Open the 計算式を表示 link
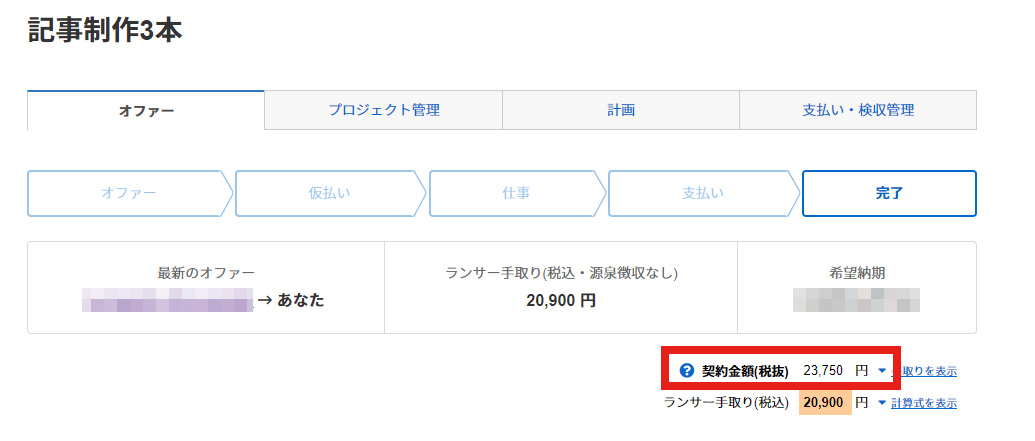This screenshot has width=1035, height=441. click(924, 403)
